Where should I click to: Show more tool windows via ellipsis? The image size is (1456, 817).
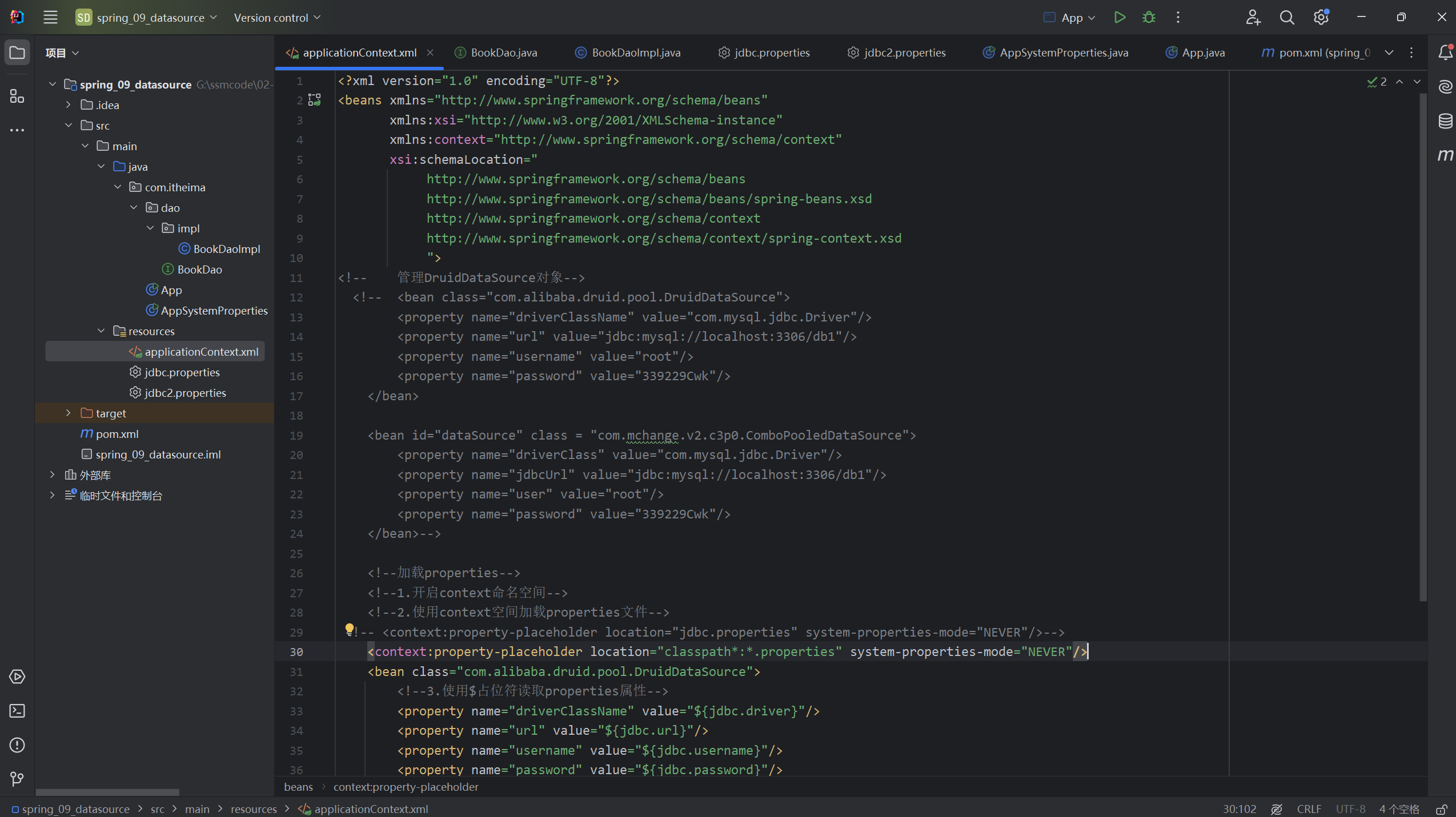[x=17, y=130]
